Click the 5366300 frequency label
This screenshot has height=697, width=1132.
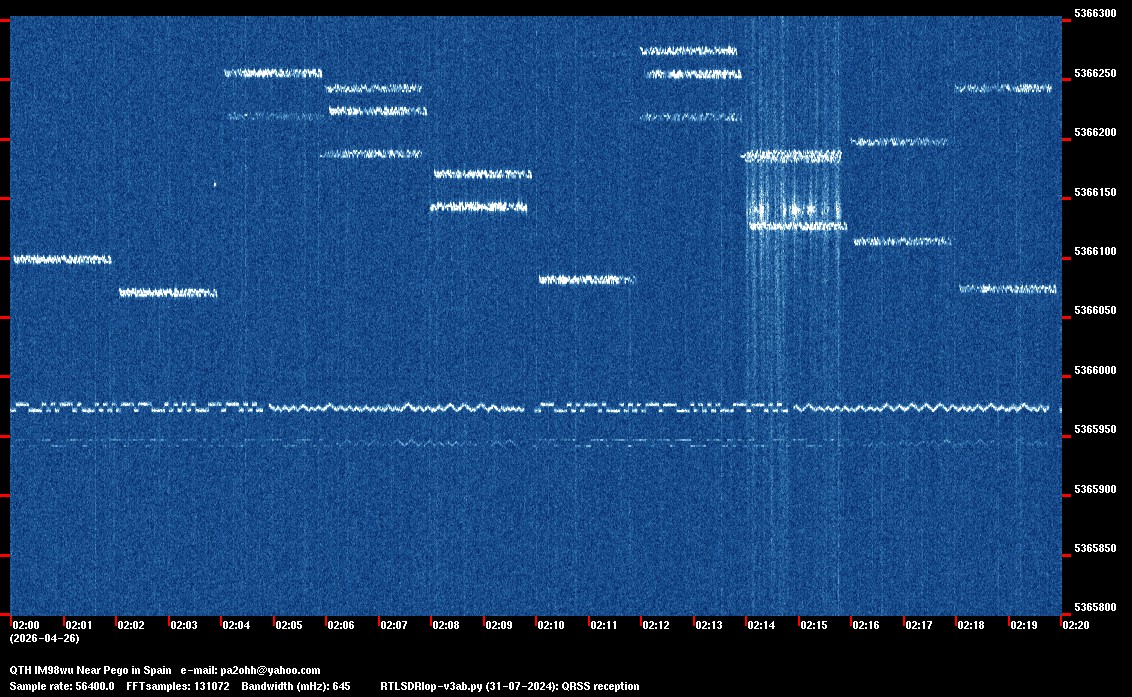pos(1094,14)
